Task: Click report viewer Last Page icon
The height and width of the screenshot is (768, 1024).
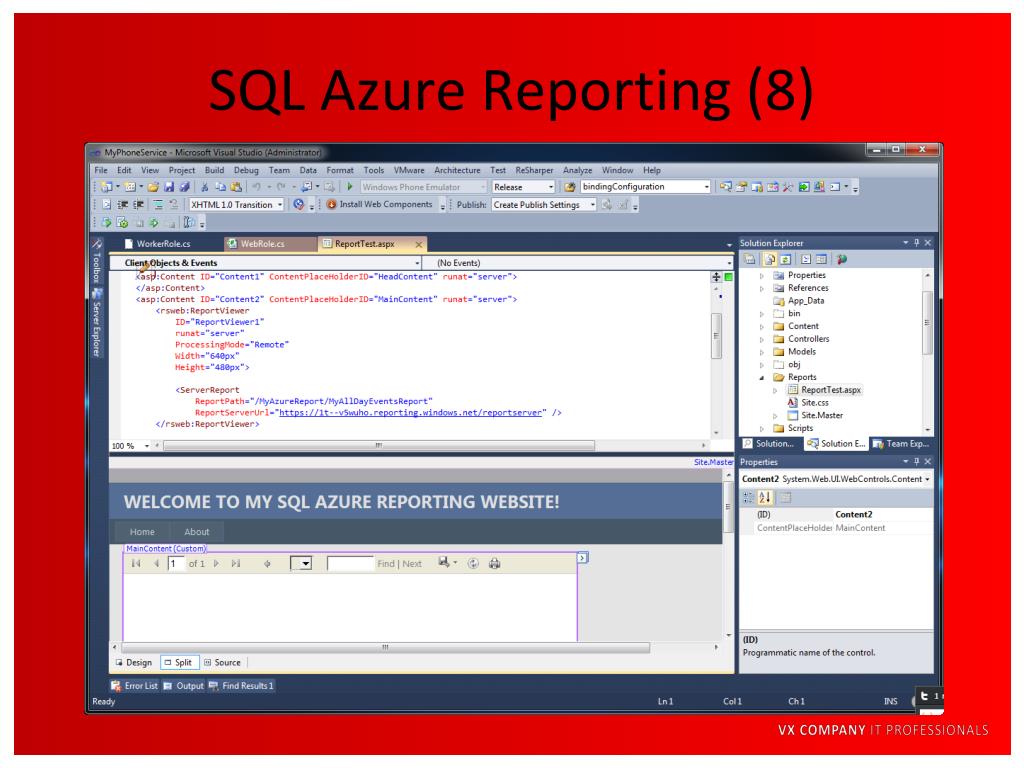Action: click(236, 564)
